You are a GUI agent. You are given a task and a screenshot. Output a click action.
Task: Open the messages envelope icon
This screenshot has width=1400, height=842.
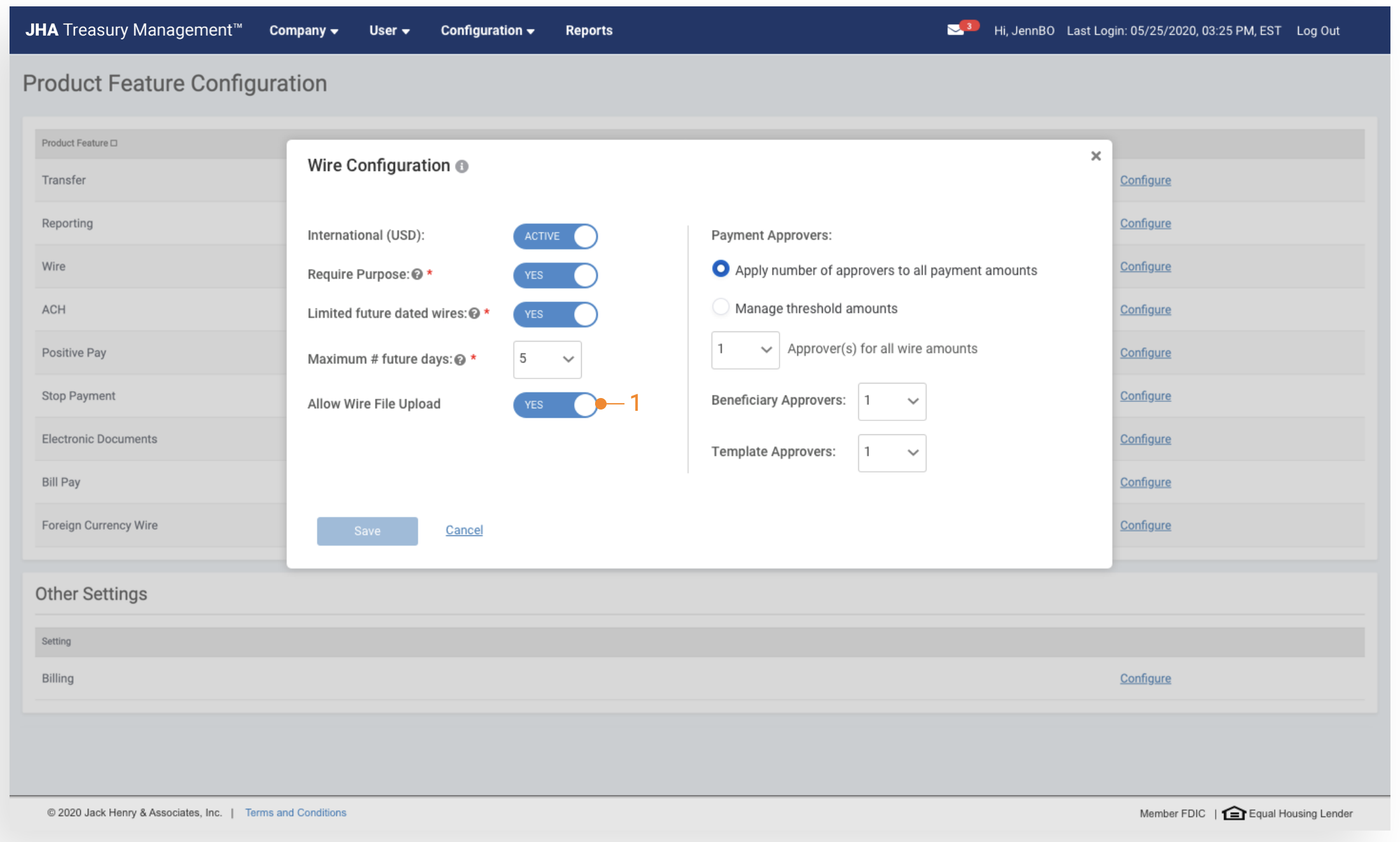955,30
